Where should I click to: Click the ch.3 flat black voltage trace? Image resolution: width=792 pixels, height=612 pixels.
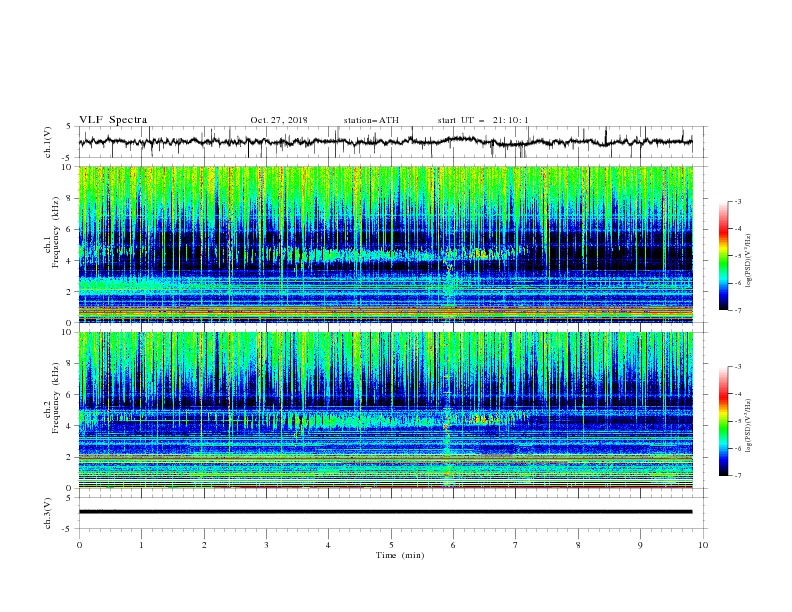pos(385,512)
